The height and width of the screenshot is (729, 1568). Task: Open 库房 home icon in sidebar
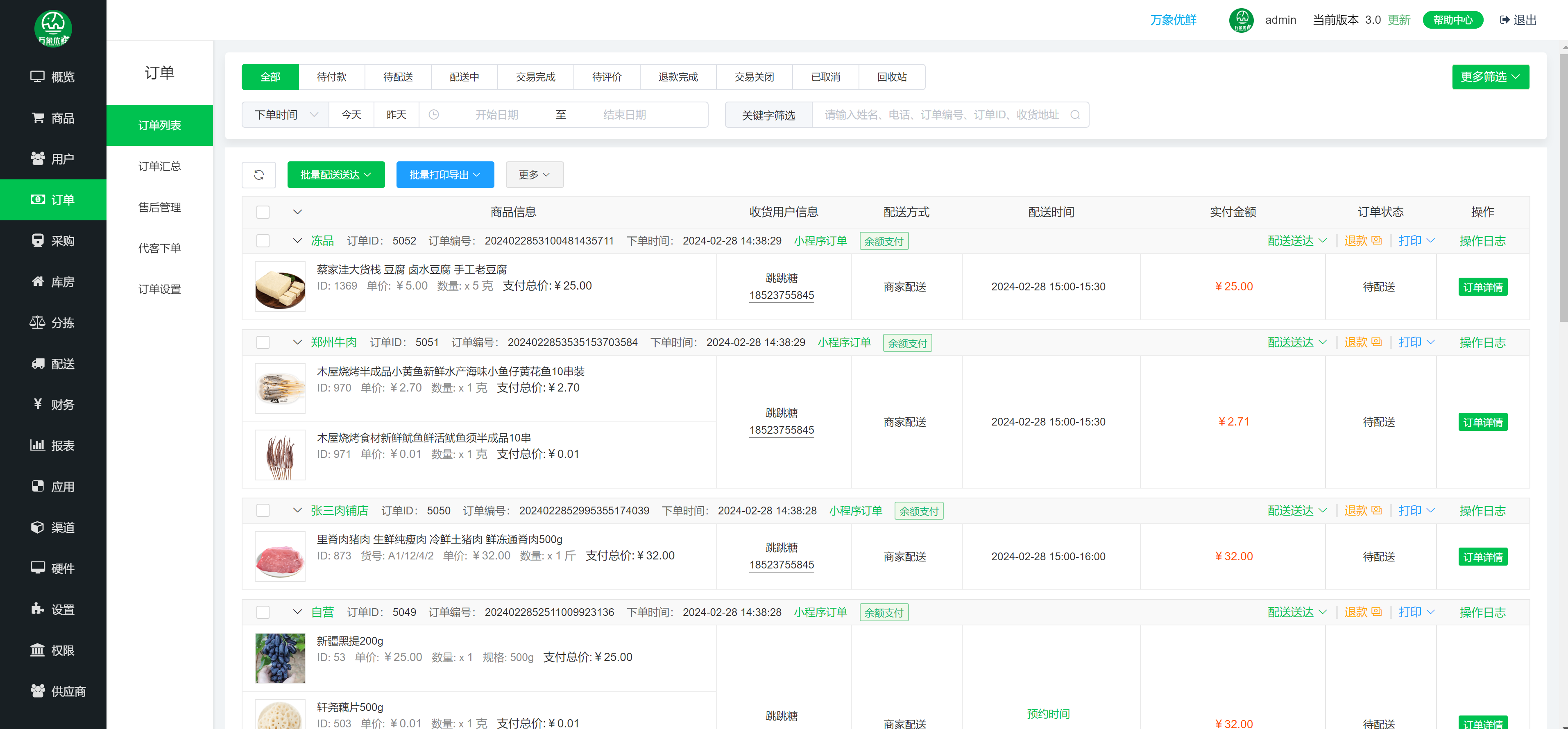tap(38, 281)
